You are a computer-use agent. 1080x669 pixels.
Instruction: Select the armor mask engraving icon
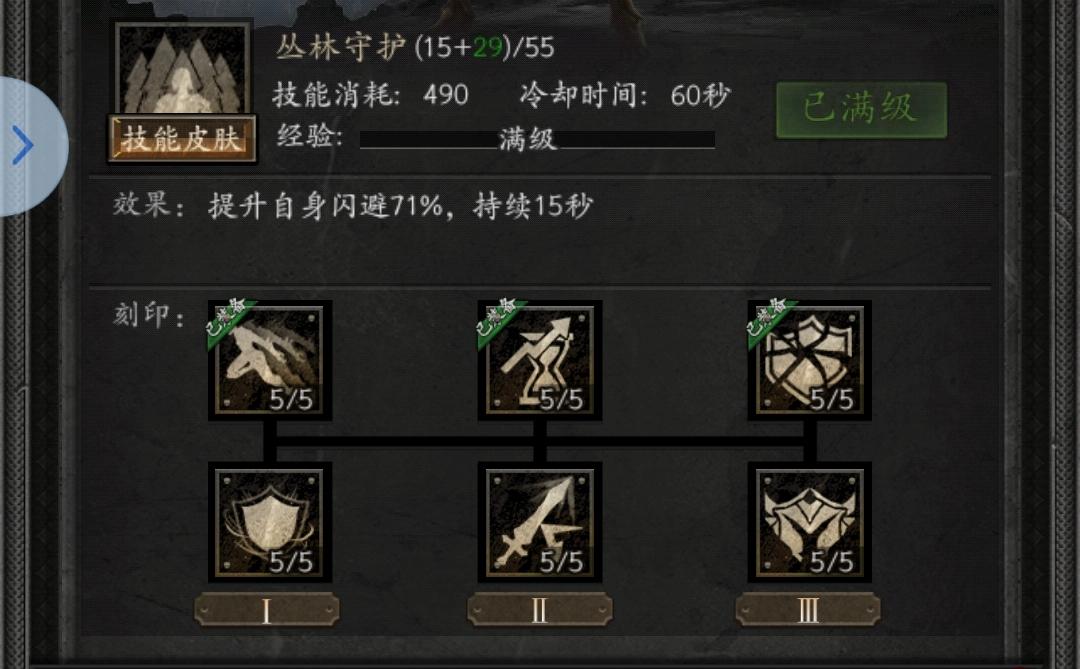[810, 522]
